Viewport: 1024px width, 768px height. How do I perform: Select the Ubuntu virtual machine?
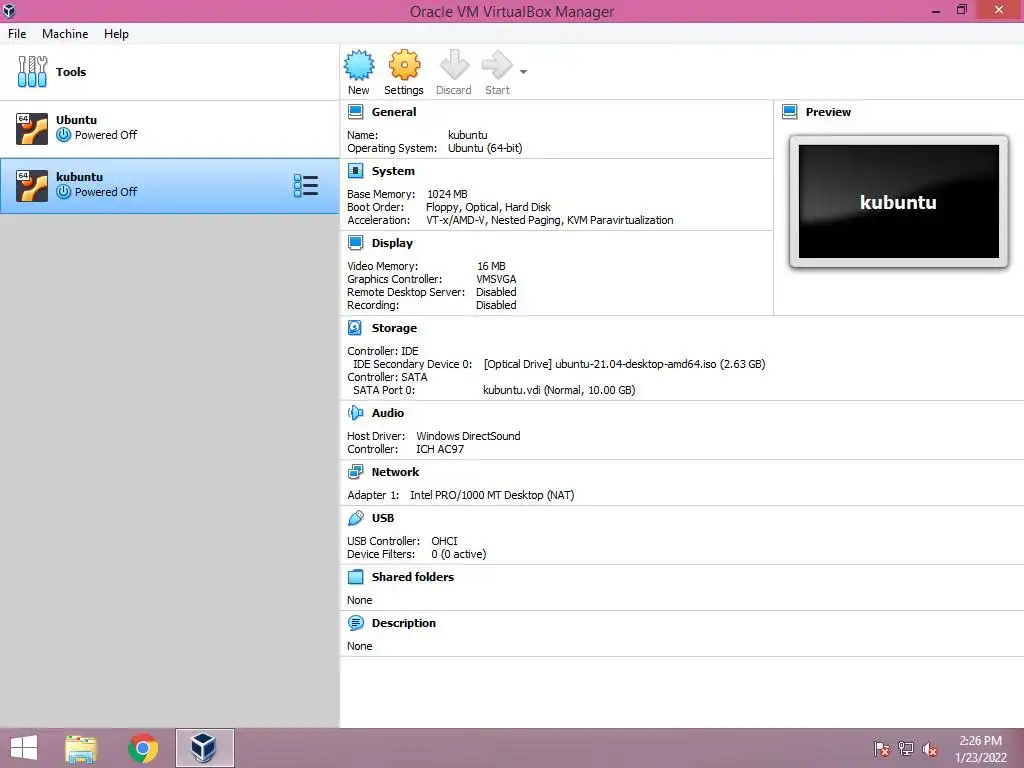[169, 128]
